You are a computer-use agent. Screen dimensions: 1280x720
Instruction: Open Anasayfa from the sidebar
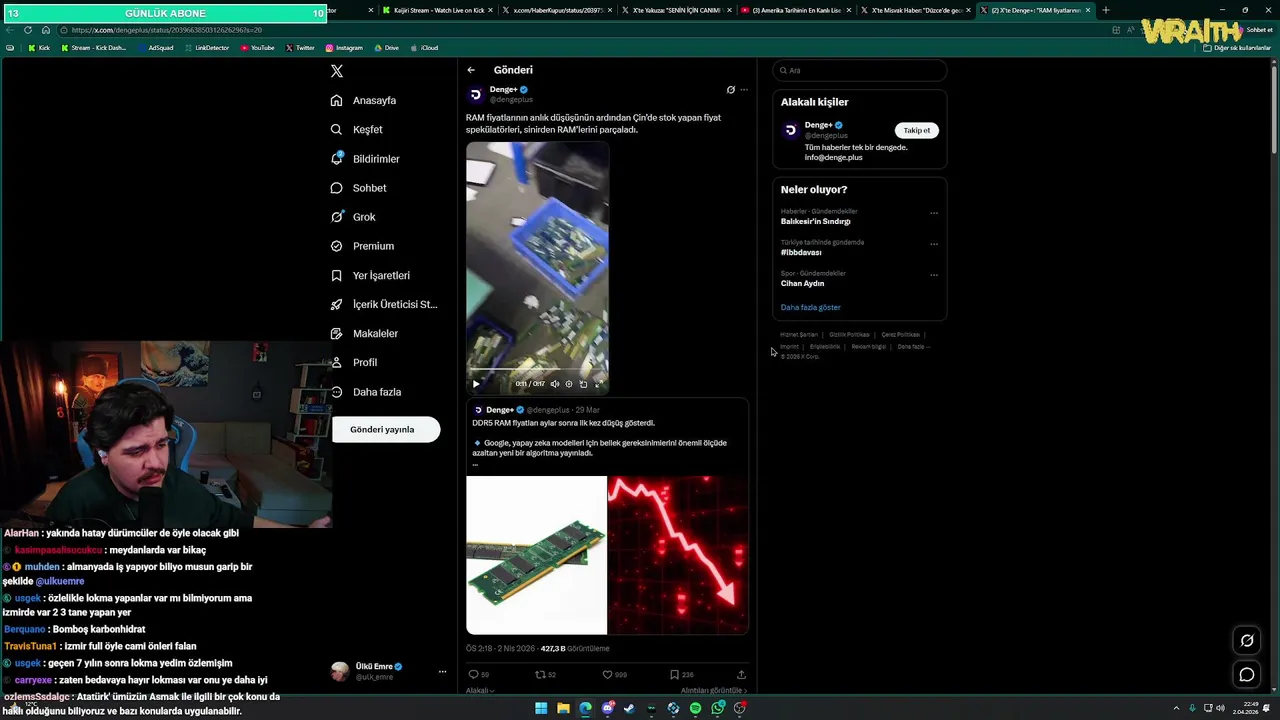click(364, 100)
